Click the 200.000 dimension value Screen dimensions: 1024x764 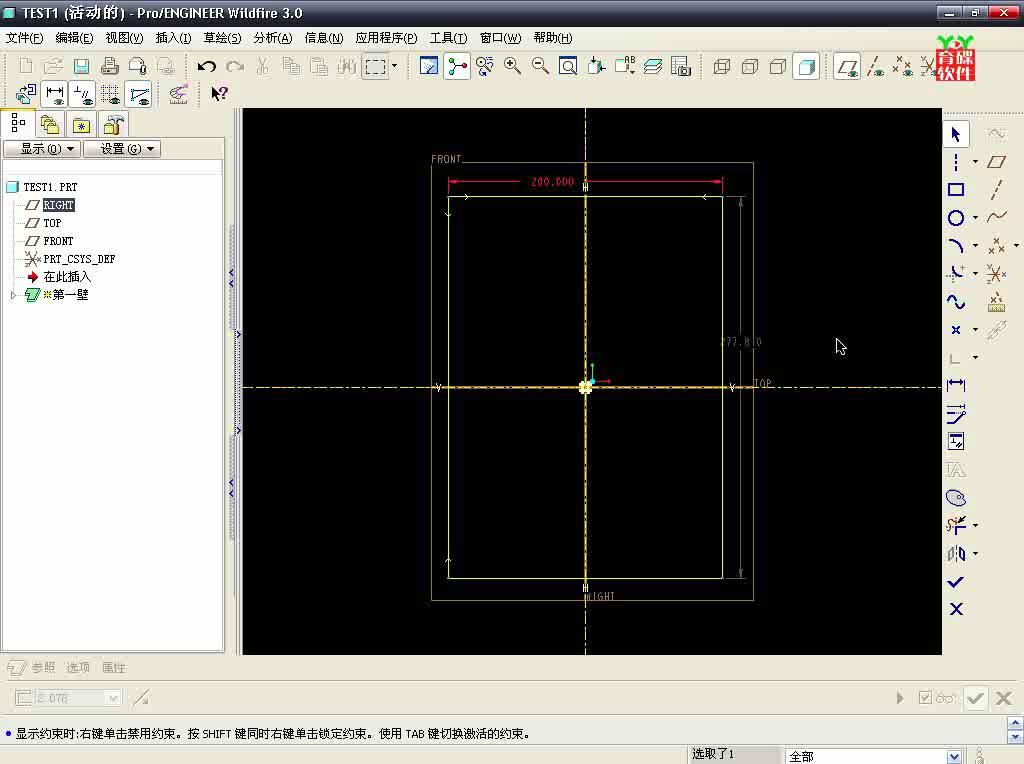[552, 182]
